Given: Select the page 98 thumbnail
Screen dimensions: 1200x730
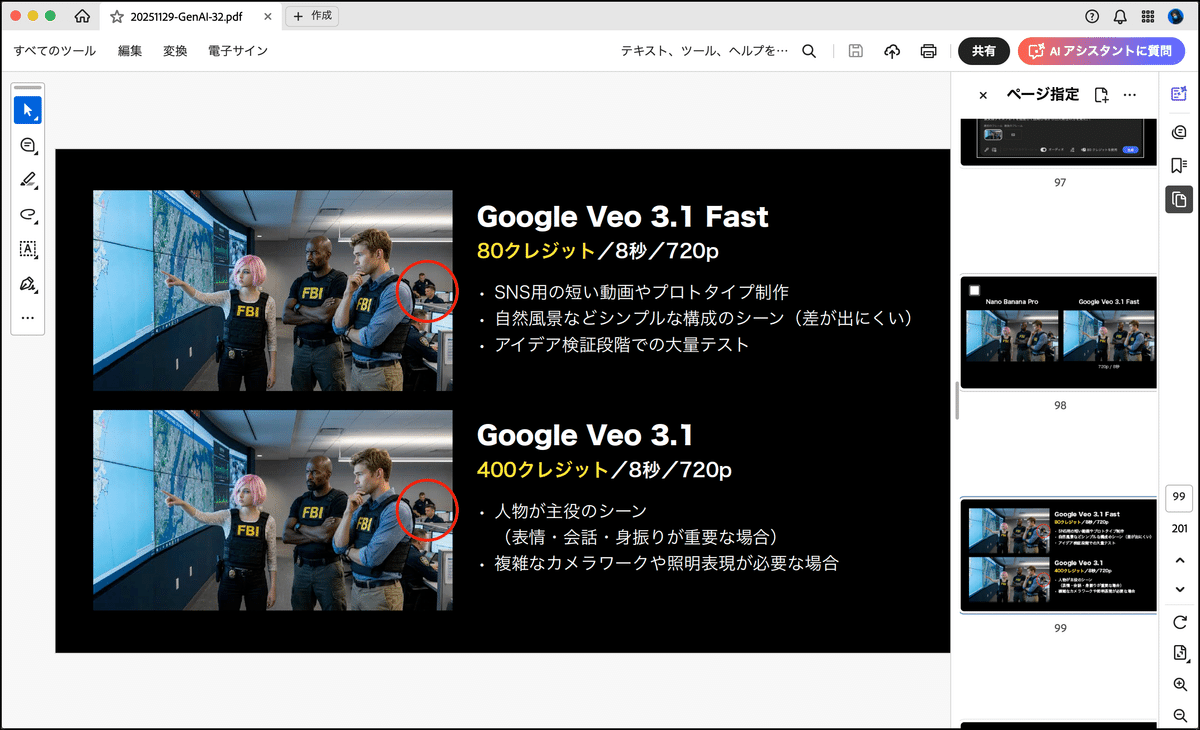Looking at the screenshot, I should tap(1058, 333).
